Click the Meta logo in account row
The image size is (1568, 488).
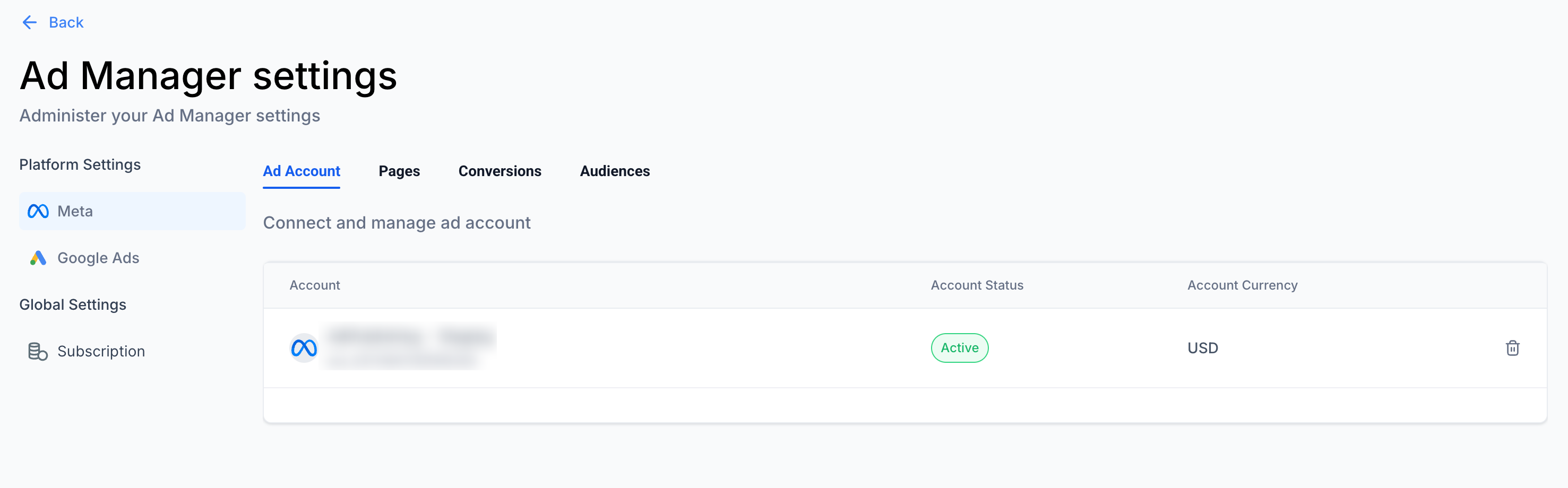304,348
